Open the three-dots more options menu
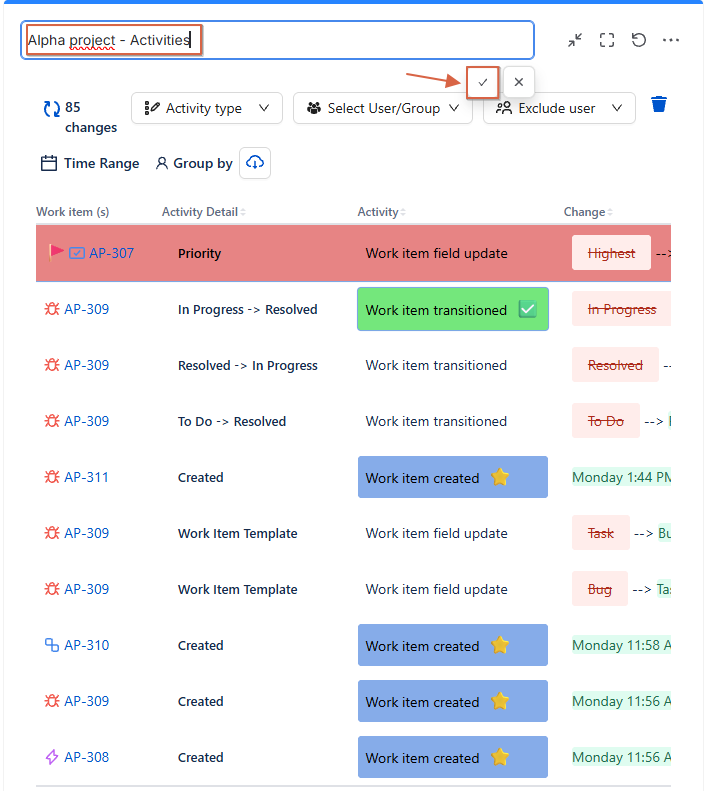This screenshot has width=705, height=791. click(671, 40)
